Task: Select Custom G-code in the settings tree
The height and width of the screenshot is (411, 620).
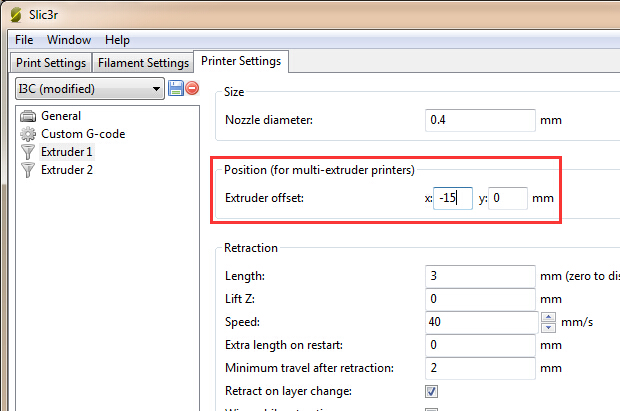Action: [x=83, y=134]
